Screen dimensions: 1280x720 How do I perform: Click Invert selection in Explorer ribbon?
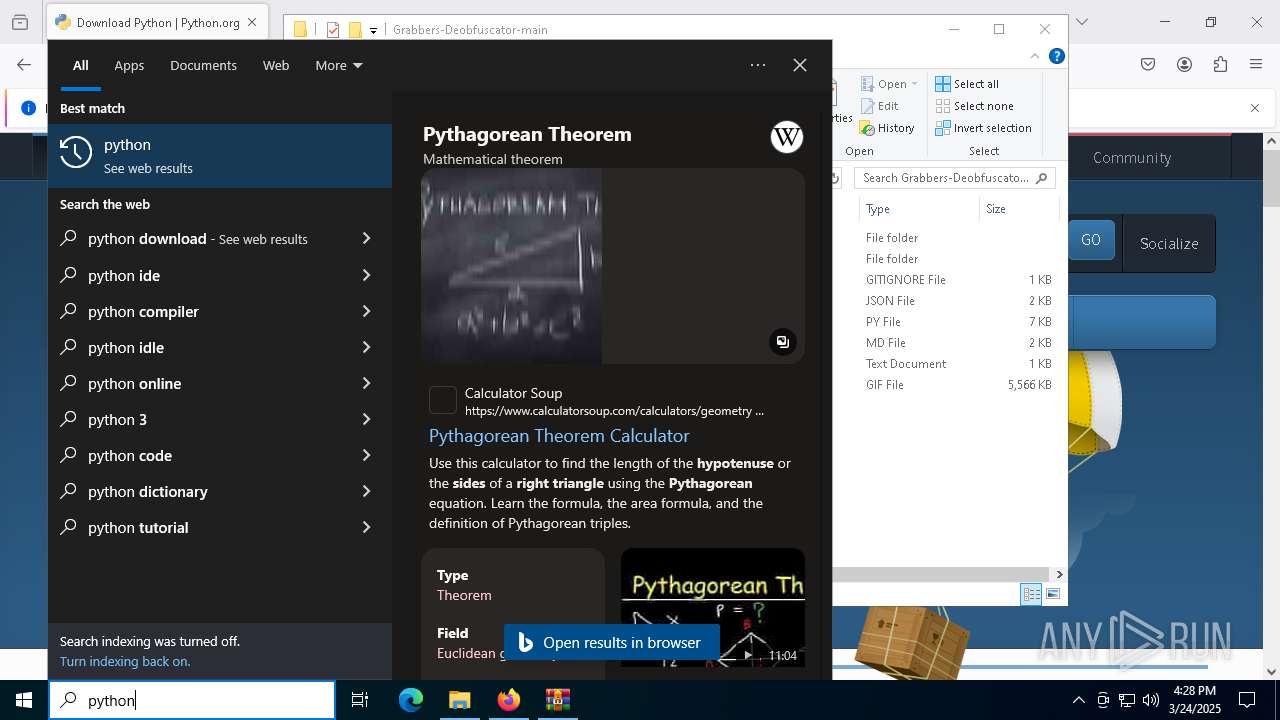coord(983,128)
